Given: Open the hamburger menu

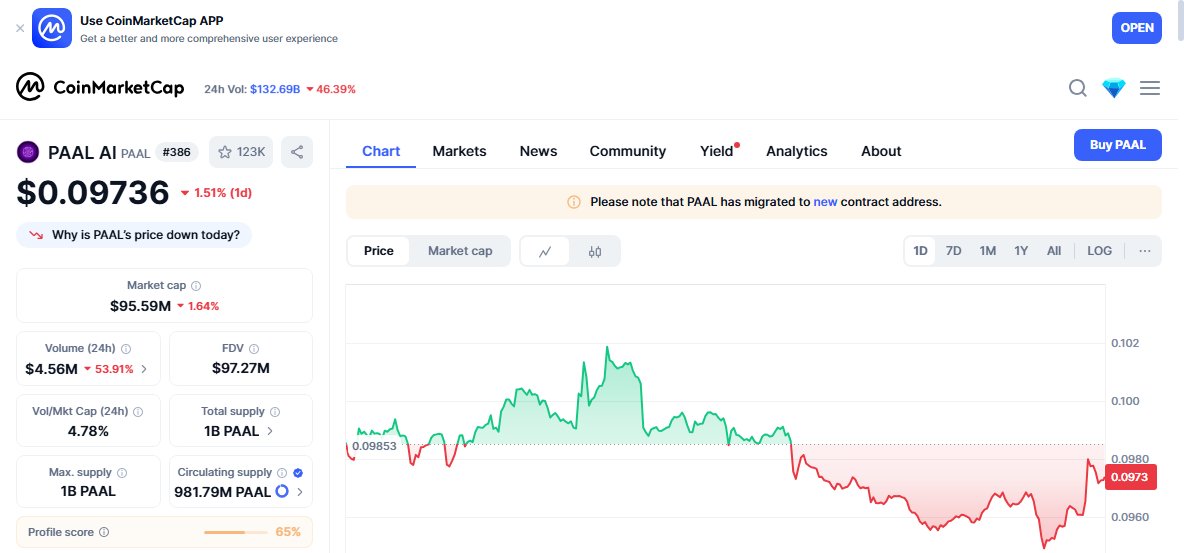Looking at the screenshot, I should [1150, 88].
